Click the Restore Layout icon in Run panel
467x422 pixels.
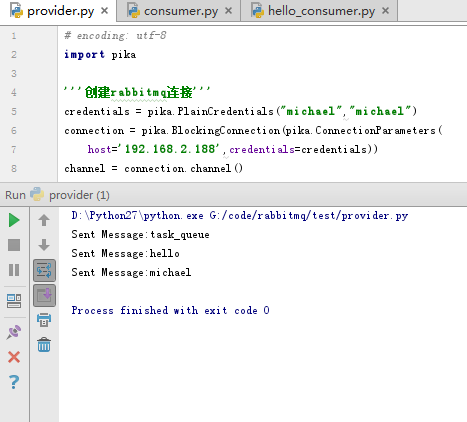tap(14, 301)
